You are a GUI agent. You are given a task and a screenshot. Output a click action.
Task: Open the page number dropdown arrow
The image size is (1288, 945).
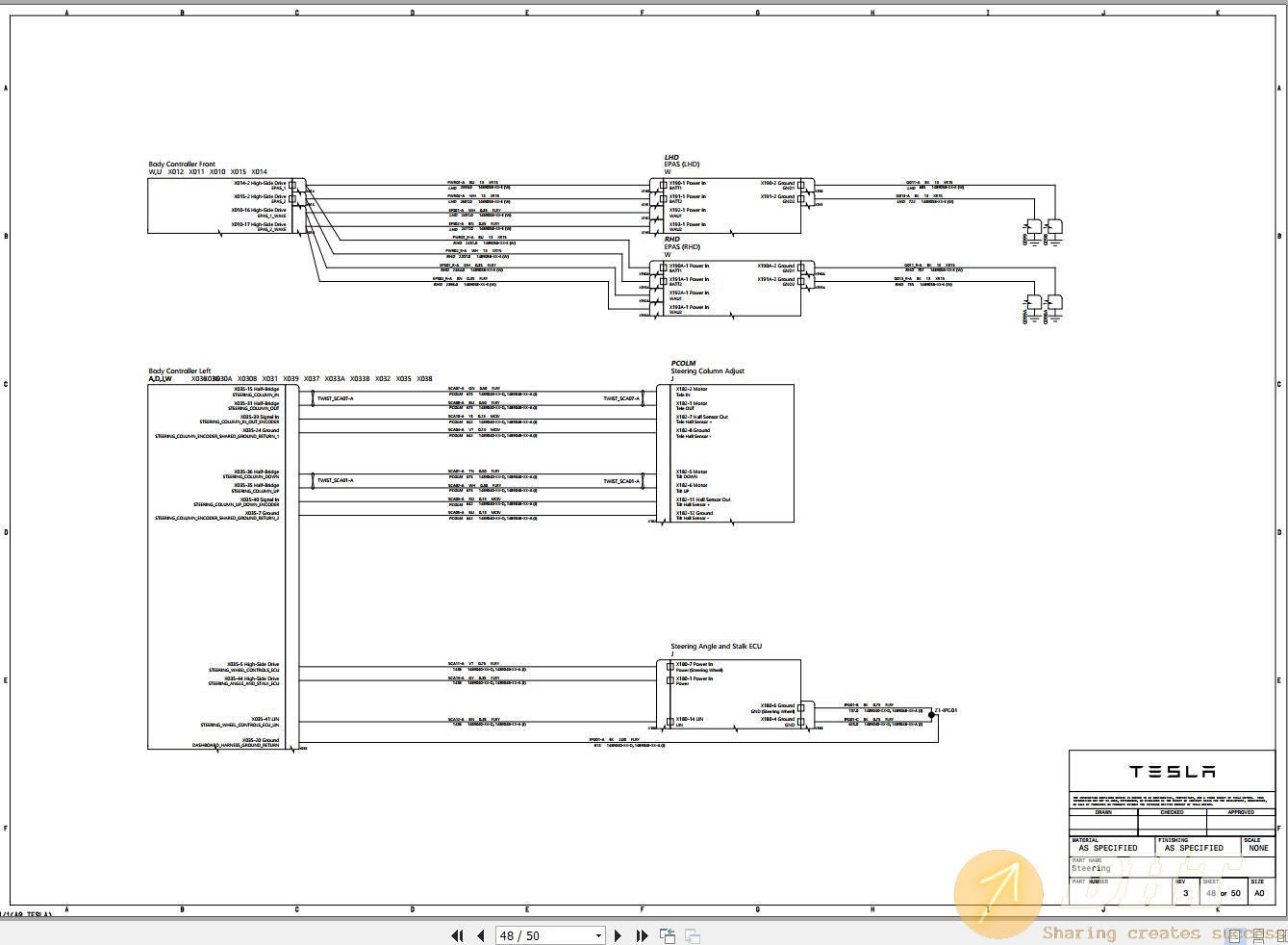click(x=598, y=935)
